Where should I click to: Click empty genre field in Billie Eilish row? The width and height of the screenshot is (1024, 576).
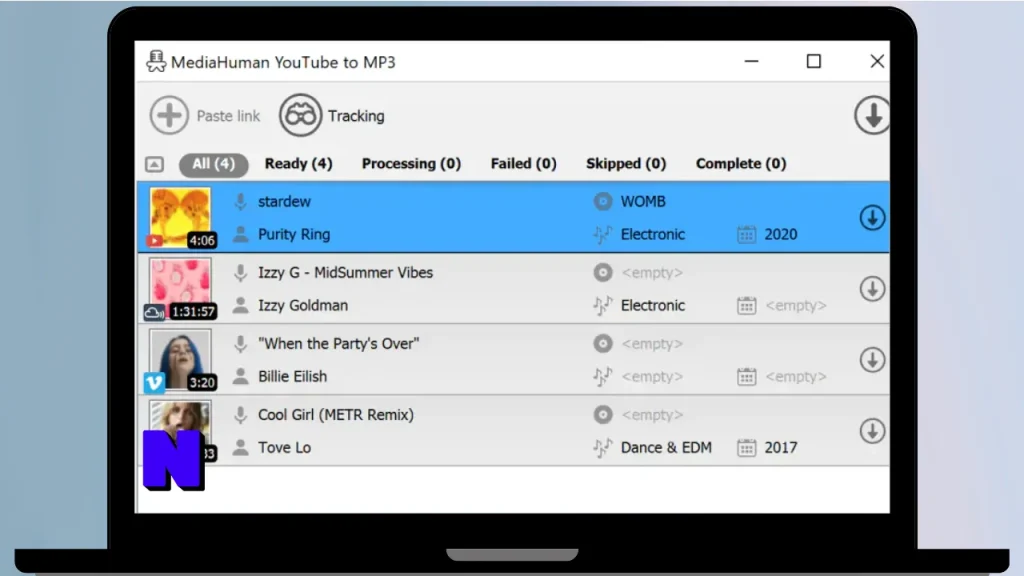[x=652, y=377]
